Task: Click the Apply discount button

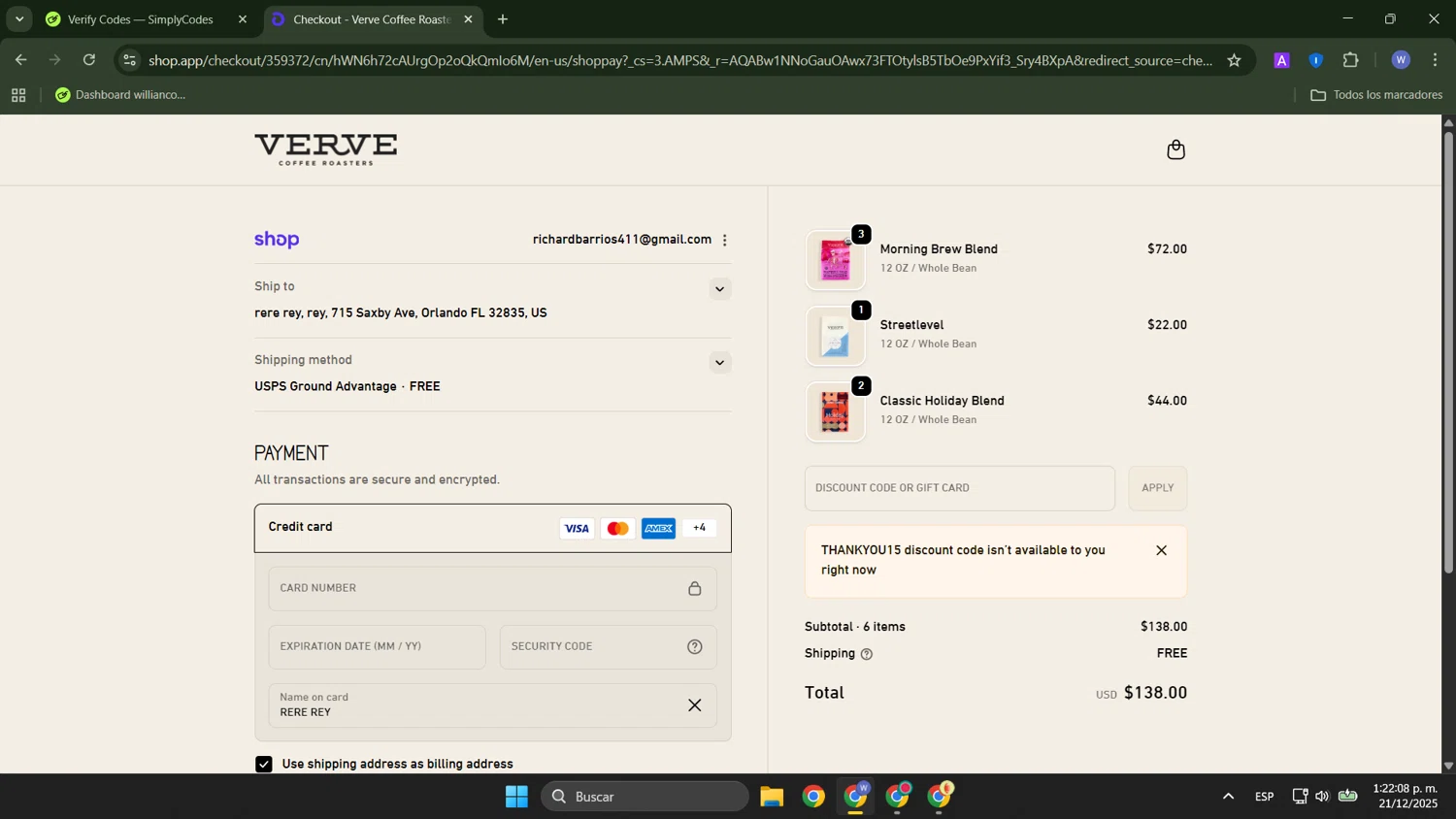Action: pyautogui.click(x=1157, y=488)
